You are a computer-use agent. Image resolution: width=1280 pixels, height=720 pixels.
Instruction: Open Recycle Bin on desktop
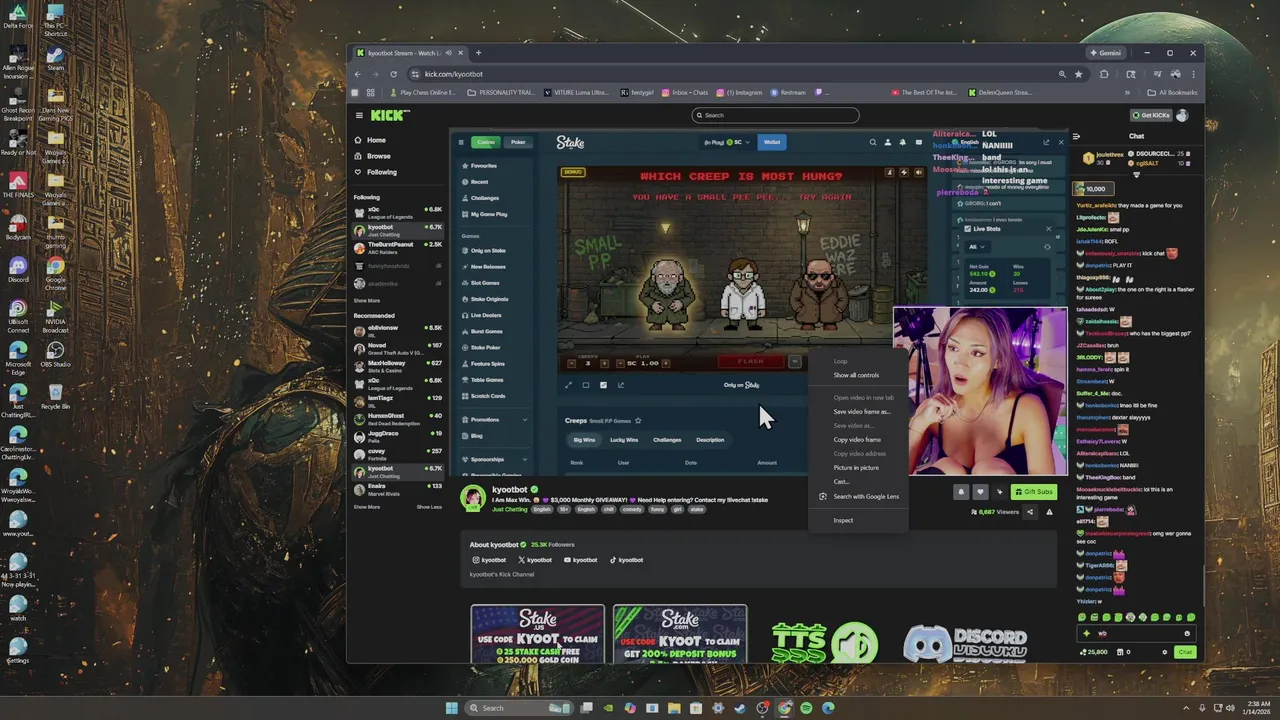tap(55, 396)
